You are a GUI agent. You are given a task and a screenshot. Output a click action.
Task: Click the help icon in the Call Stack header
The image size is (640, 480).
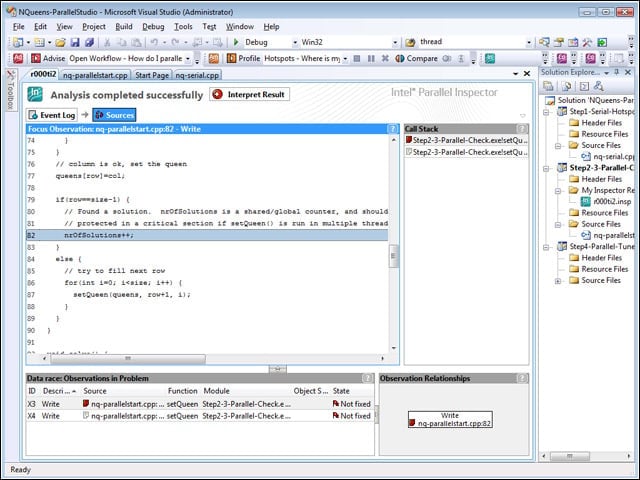point(522,129)
